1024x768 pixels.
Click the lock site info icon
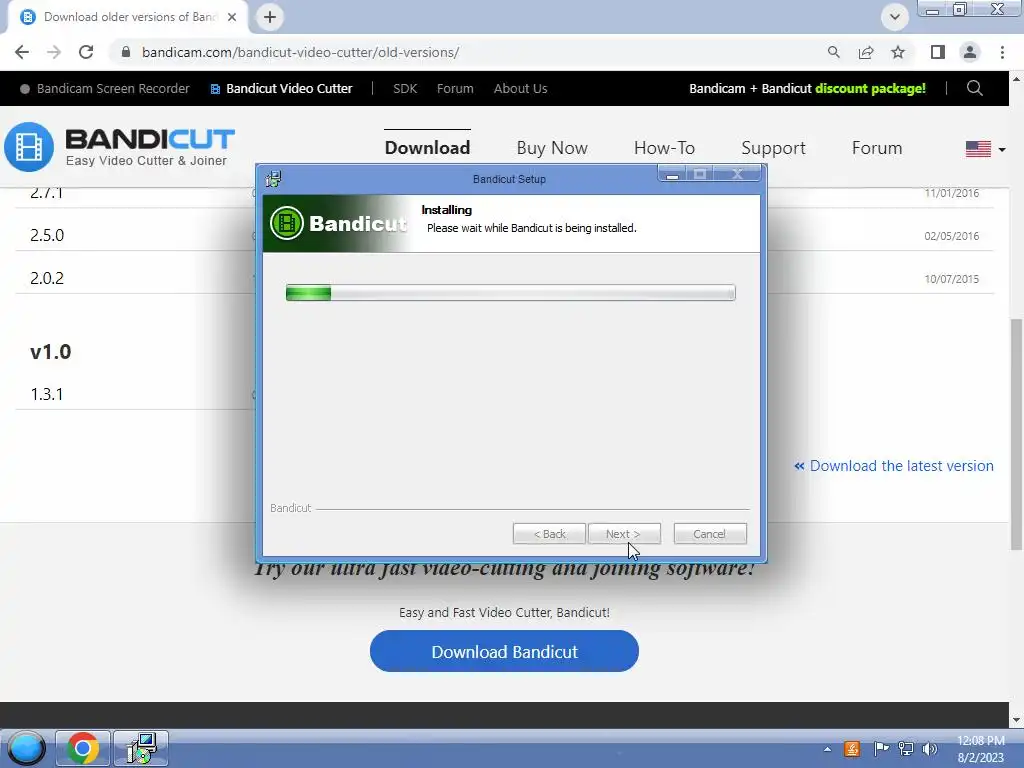click(x=126, y=52)
